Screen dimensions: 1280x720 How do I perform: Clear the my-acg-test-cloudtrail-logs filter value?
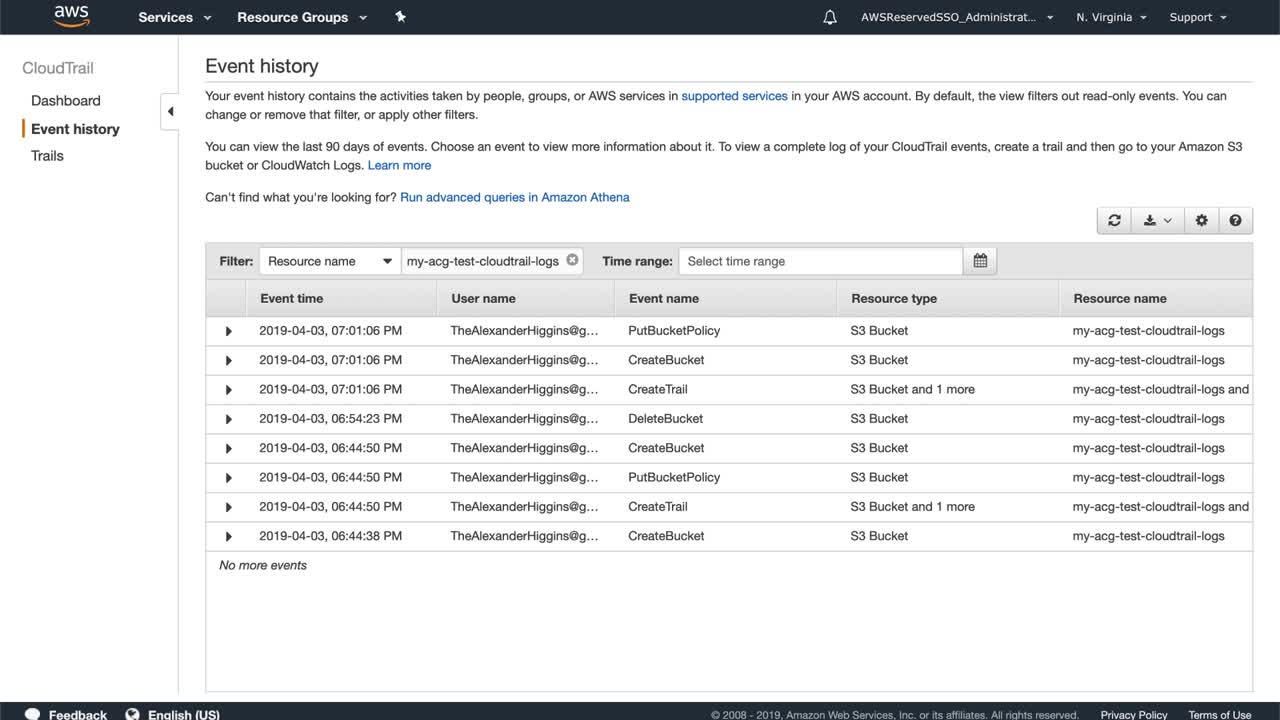coord(572,260)
